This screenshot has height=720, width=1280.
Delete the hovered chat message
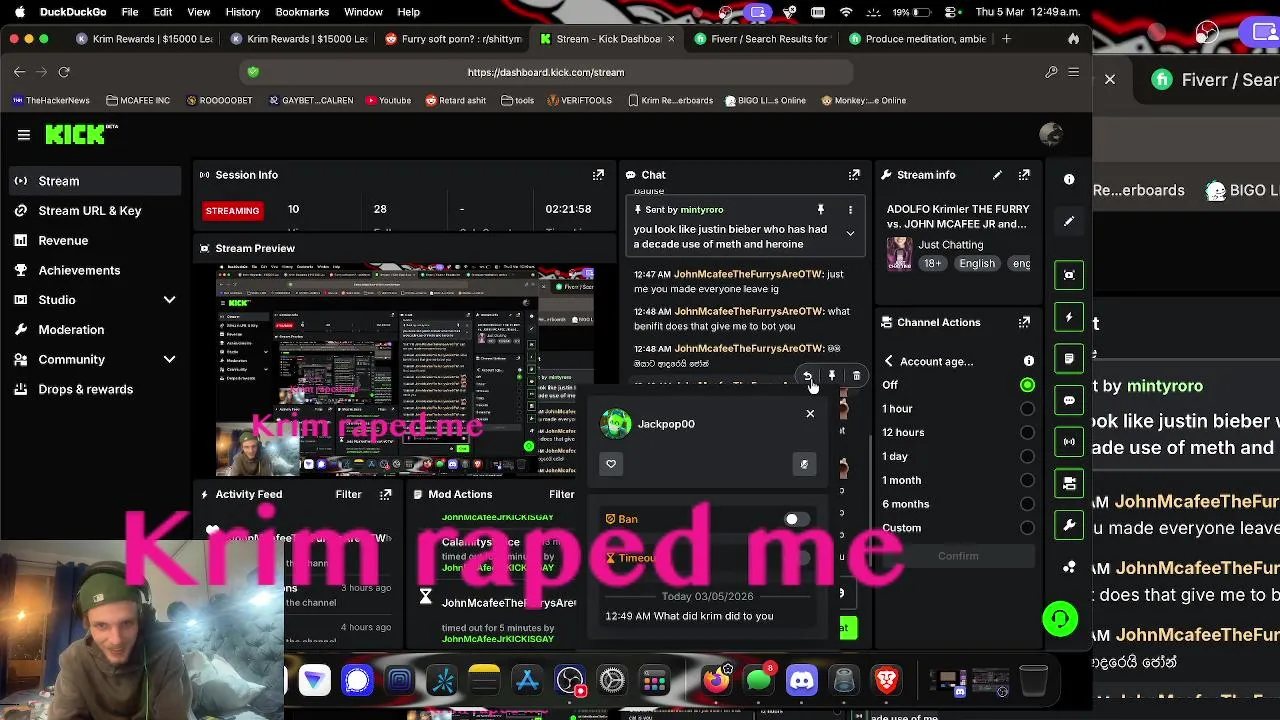pyautogui.click(x=856, y=376)
